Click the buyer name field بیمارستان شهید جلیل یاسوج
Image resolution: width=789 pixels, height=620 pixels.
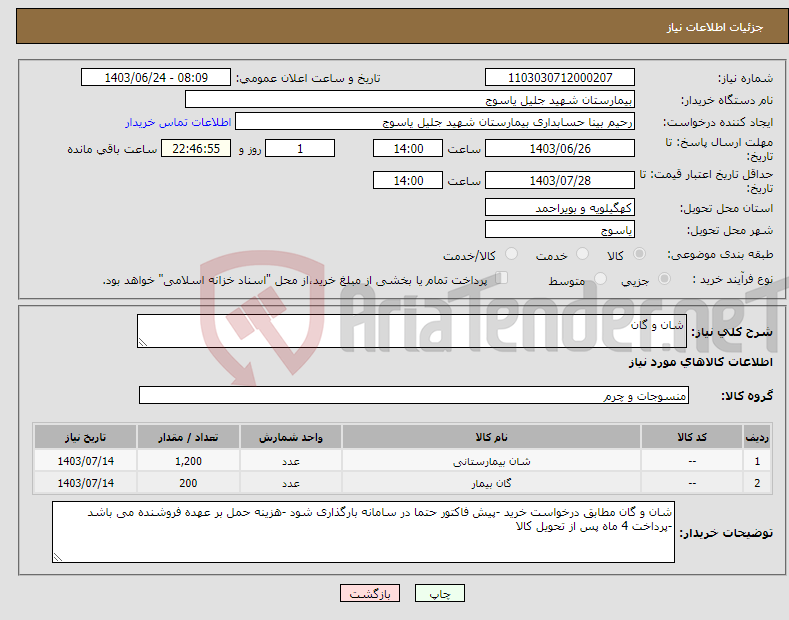(x=410, y=100)
